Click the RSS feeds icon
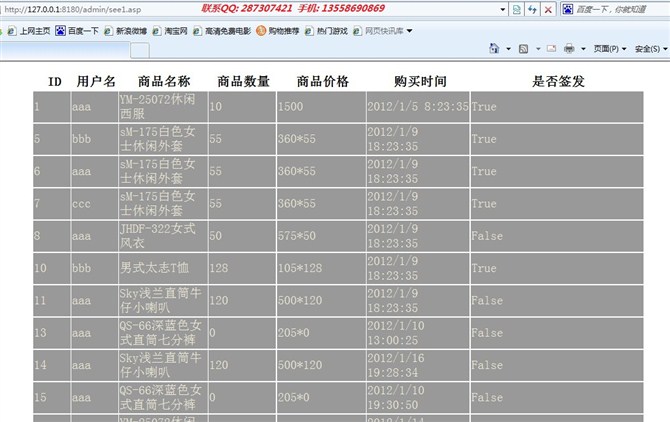Screen dimensions: 670x422 pos(523,49)
